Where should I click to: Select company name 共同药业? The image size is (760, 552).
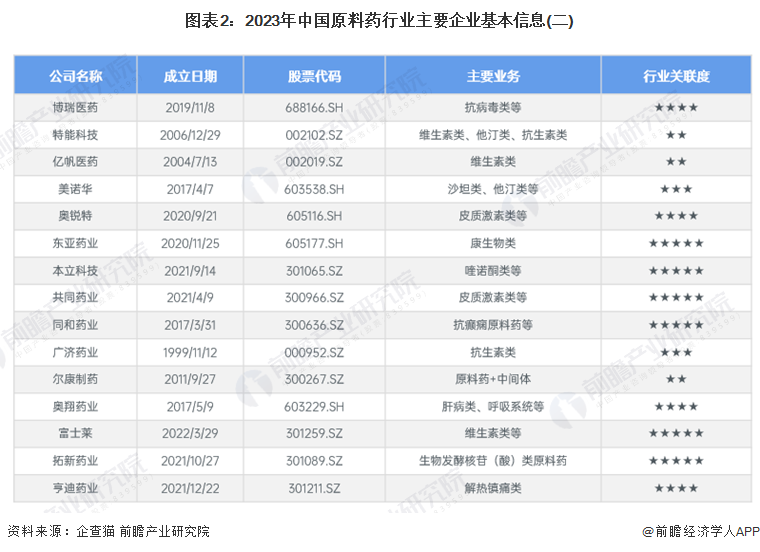point(75,298)
